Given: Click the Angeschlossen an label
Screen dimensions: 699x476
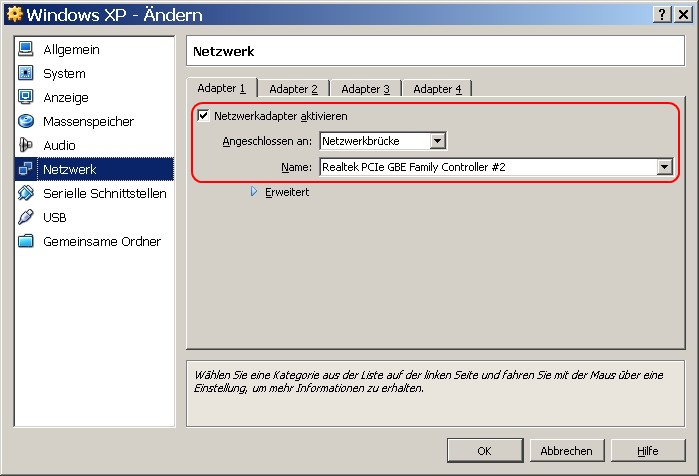Looking at the screenshot, I should pos(267,141).
